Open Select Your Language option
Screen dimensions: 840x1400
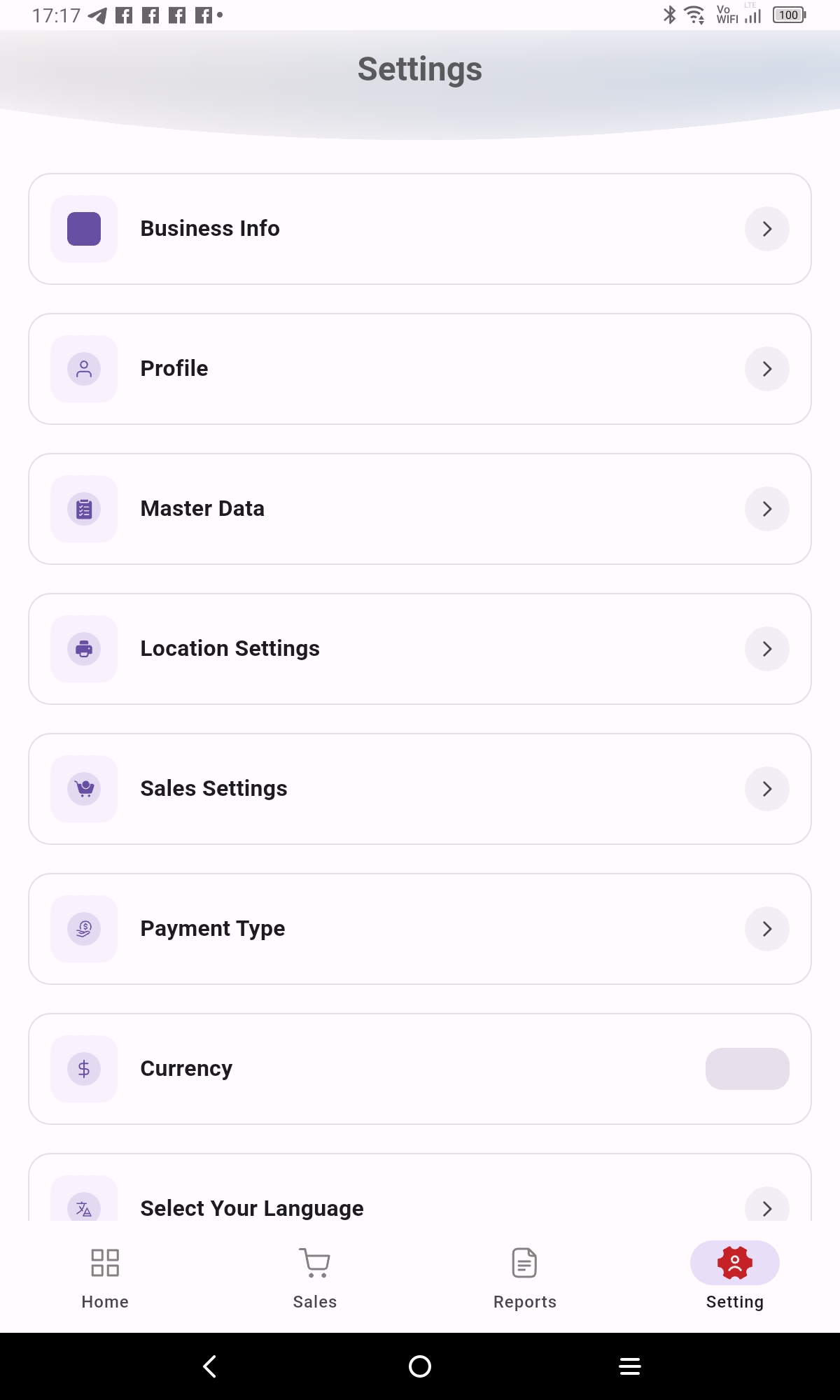420,1205
